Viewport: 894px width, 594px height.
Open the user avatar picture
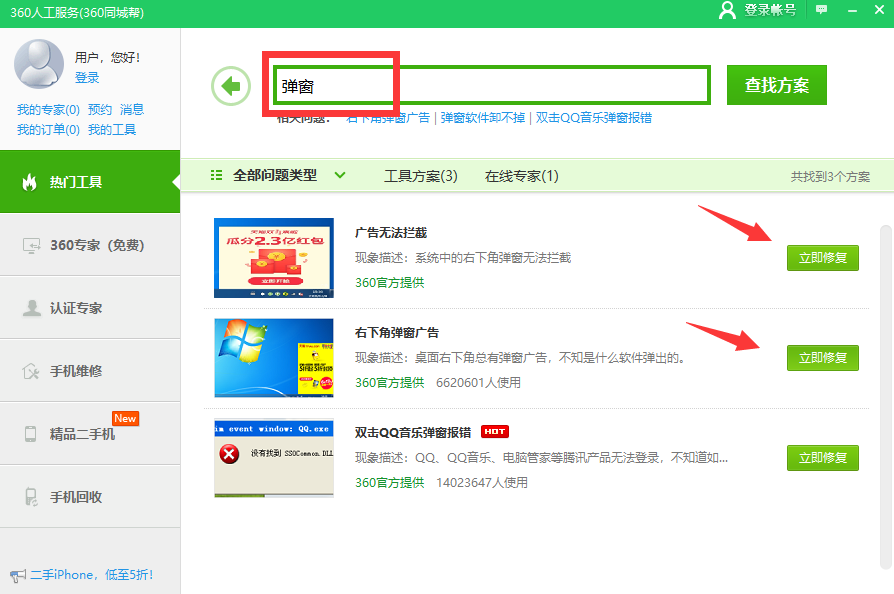(39, 64)
